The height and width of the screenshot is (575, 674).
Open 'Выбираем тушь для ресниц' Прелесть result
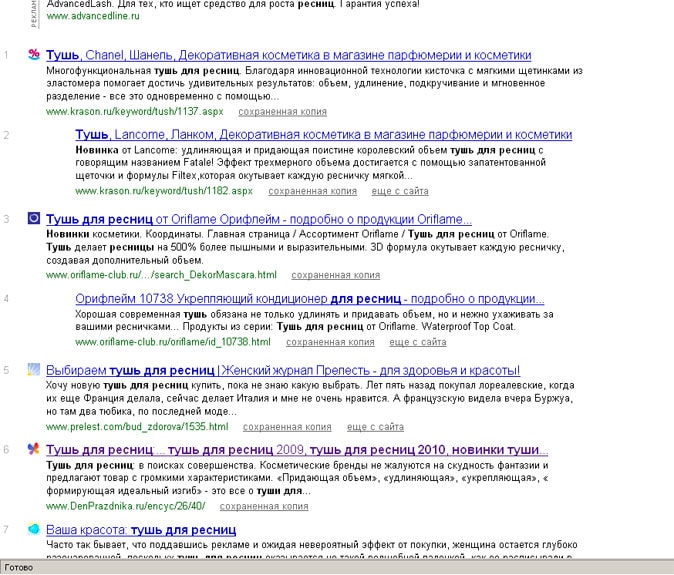(283, 370)
